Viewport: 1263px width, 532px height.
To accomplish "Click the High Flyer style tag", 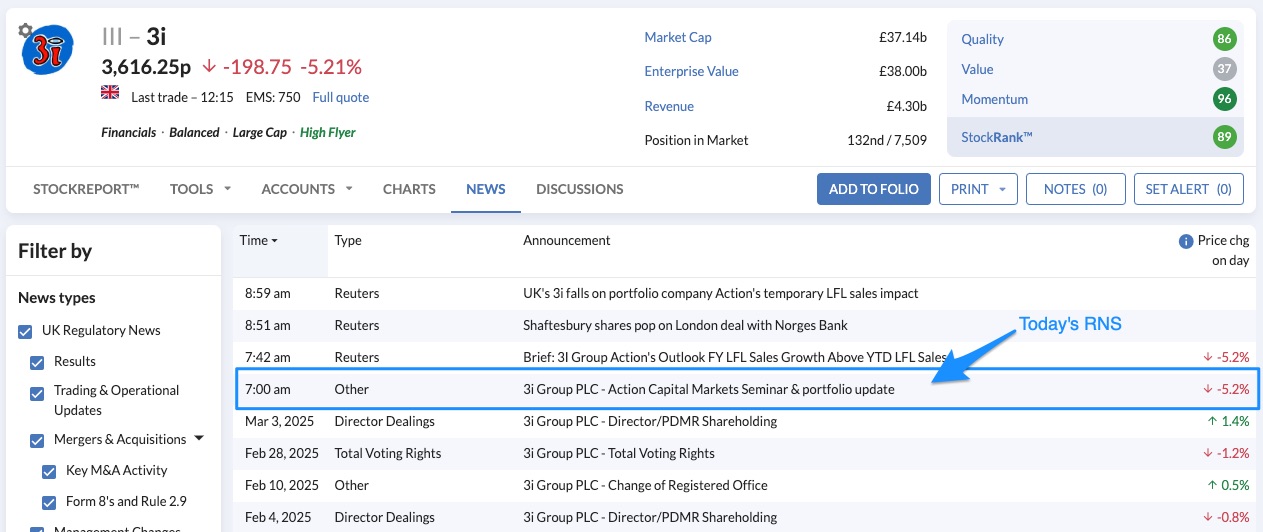I will pos(328,133).
